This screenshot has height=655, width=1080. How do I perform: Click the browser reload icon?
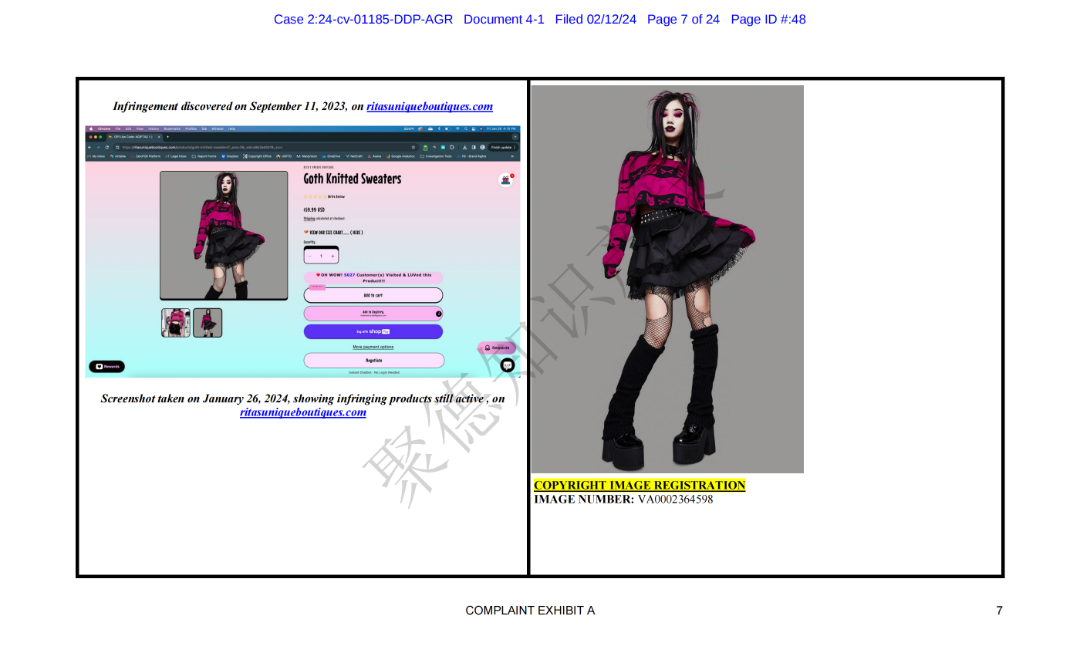pos(107,147)
